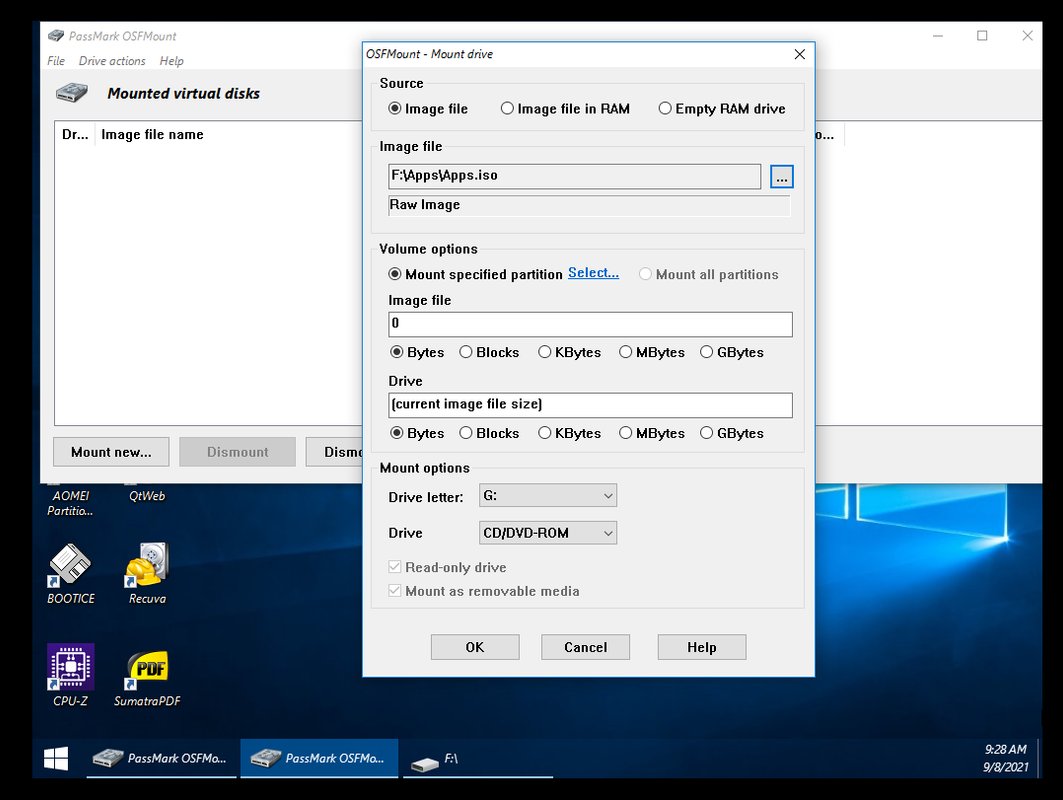Select Empty RAM drive source option

click(x=722, y=108)
